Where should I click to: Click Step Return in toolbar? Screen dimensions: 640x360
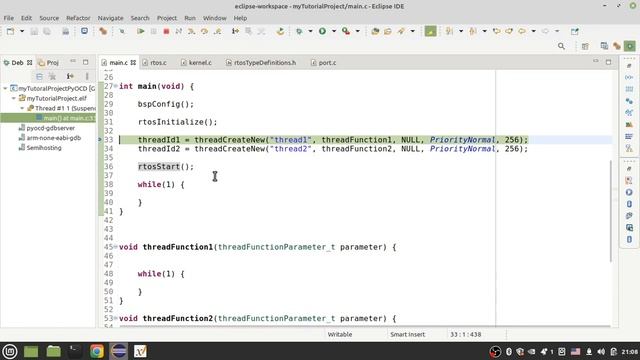tap(218, 31)
